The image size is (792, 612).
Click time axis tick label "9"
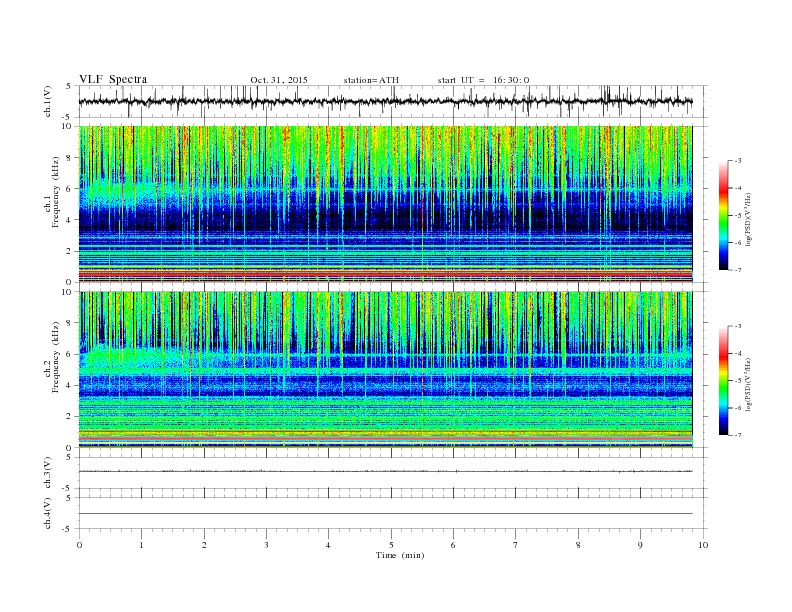click(640, 545)
